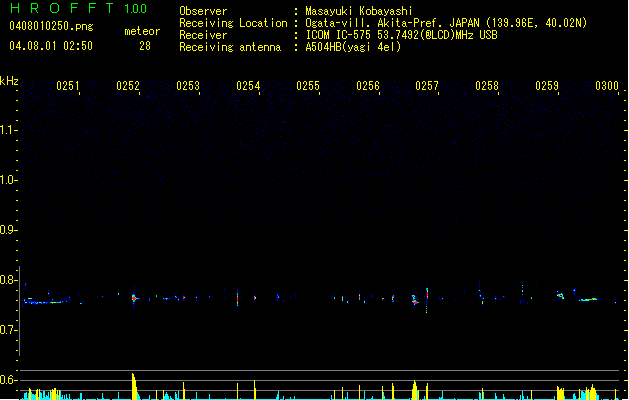Select observer name Masayuki Kobayashi
The height and width of the screenshot is (400, 629).
[359, 11]
